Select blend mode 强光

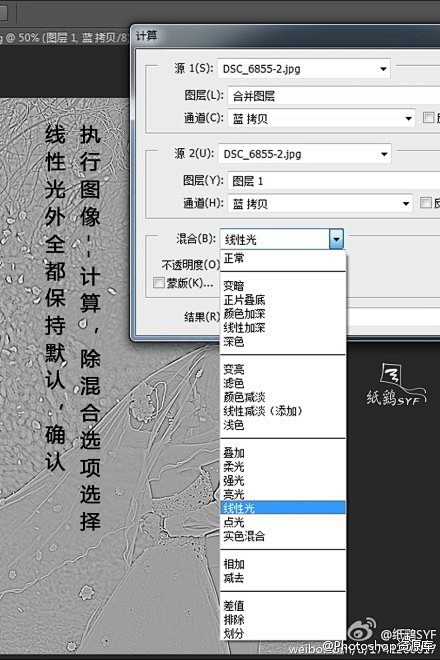coord(283,480)
